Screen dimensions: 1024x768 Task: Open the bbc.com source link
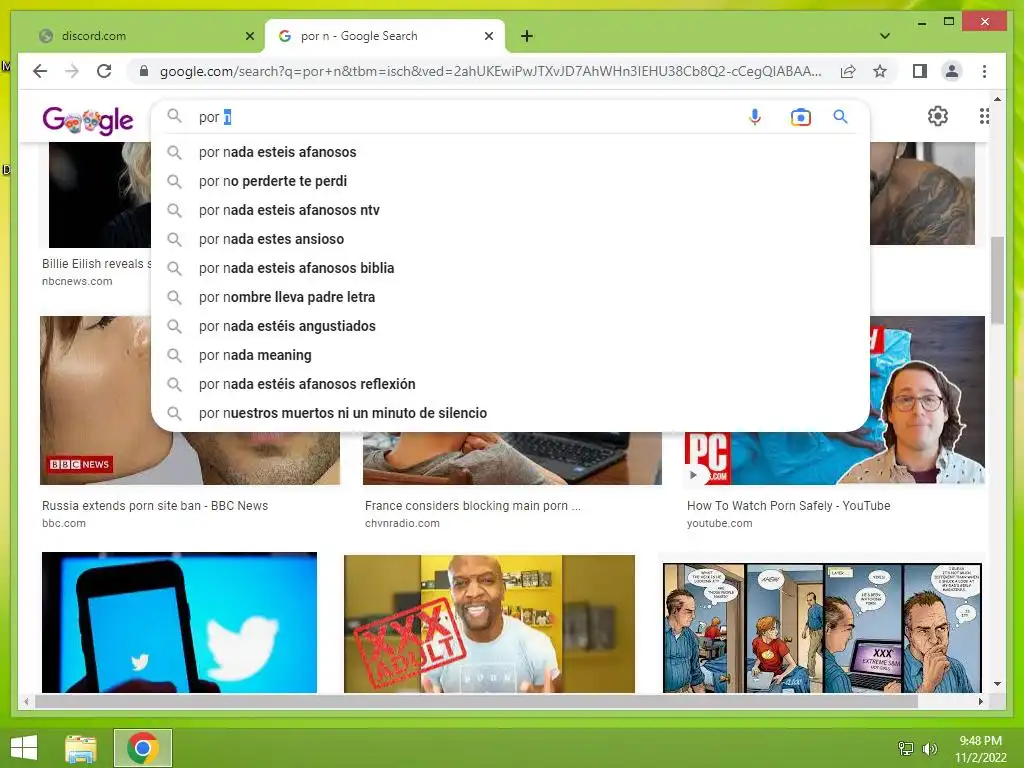point(63,523)
